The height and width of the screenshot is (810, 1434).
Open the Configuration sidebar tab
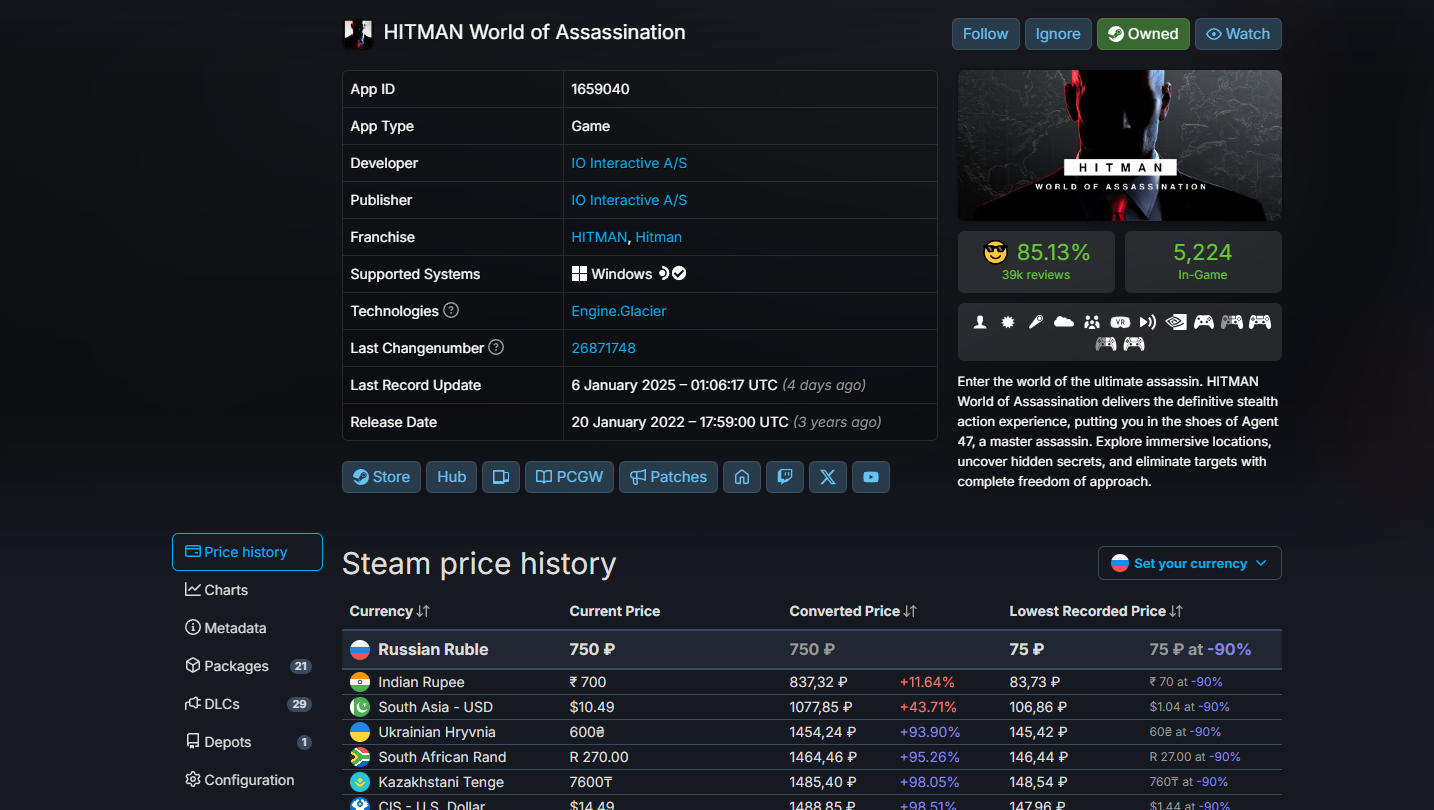(247, 780)
